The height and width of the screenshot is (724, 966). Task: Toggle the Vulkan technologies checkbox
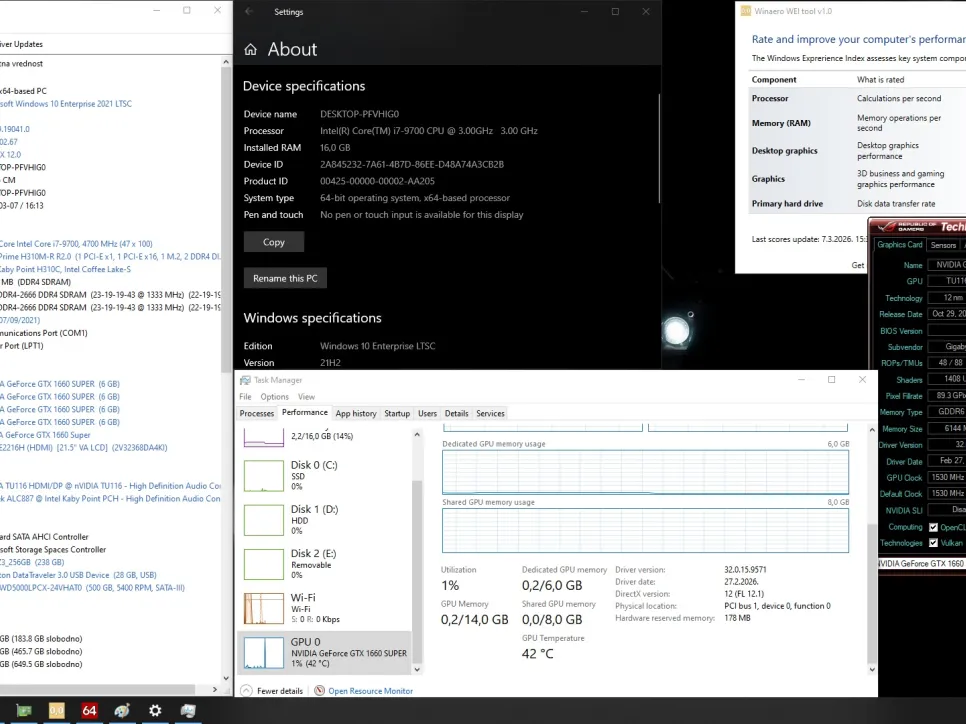[934, 543]
